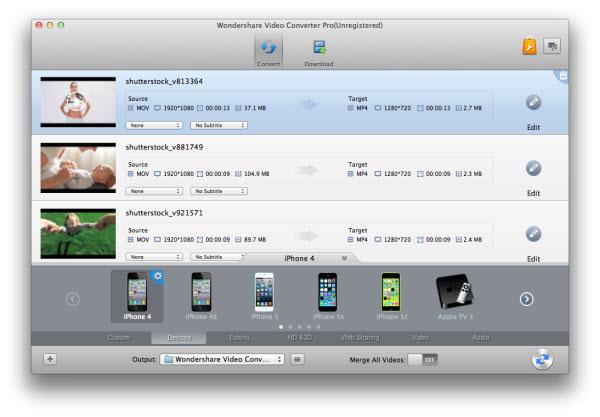Open output folder button next to Output path
Viewport: 600px width, 417px height.
tap(297, 359)
